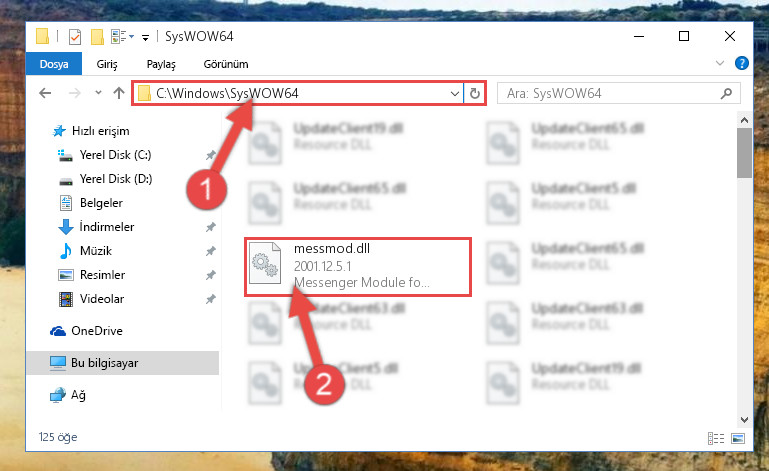Open Yerel Disk (D:) in sidebar
The image size is (769, 471).
pyautogui.click(x=116, y=179)
